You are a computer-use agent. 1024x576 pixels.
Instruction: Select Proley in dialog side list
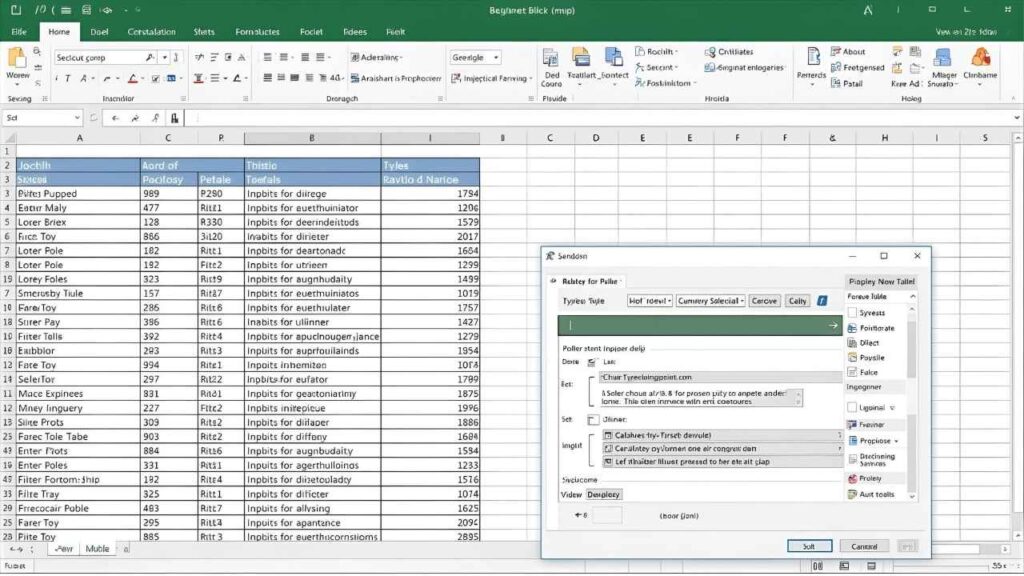tap(865, 479)
